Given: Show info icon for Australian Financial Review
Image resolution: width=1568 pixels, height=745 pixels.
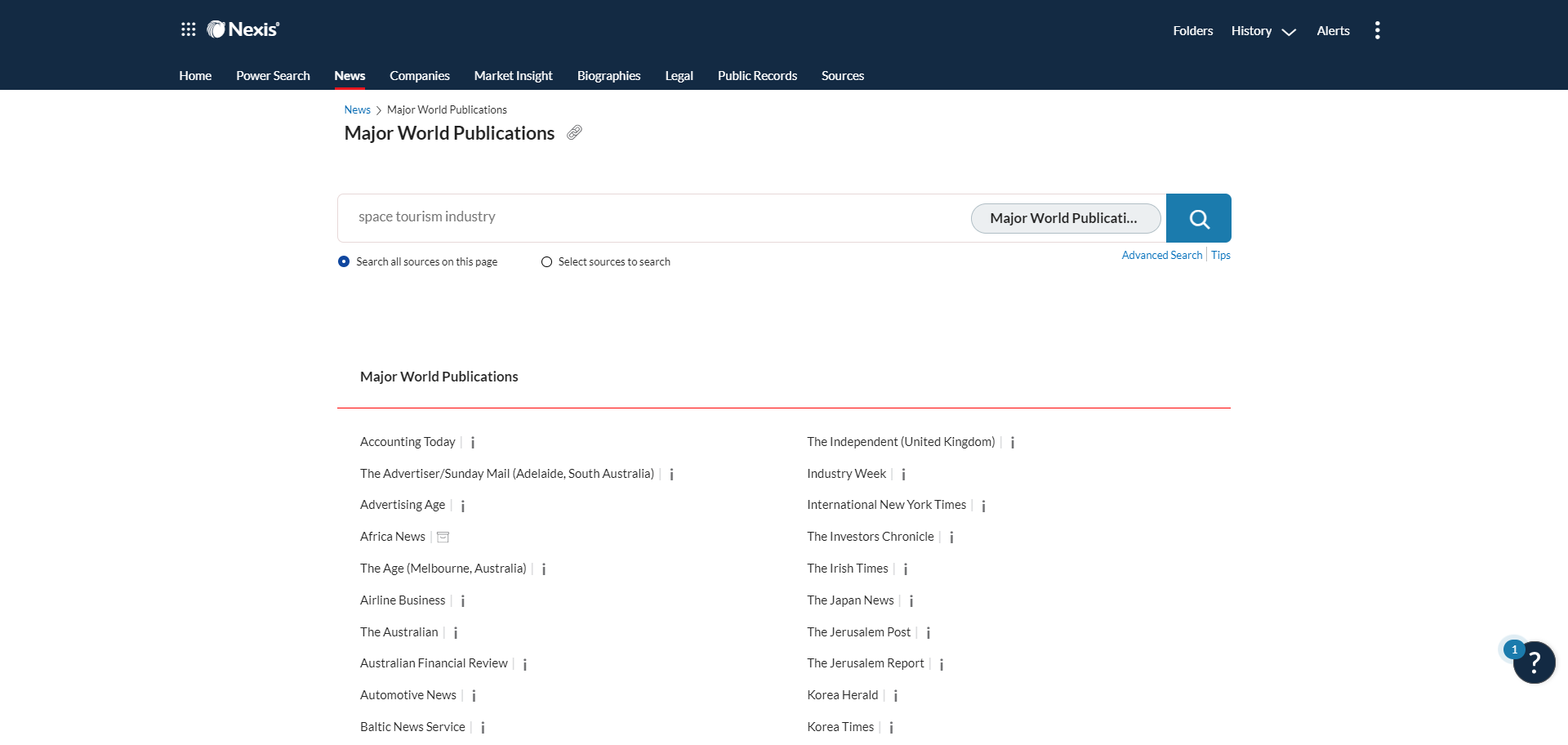Looking at the screenshot, I should [525, 665].
